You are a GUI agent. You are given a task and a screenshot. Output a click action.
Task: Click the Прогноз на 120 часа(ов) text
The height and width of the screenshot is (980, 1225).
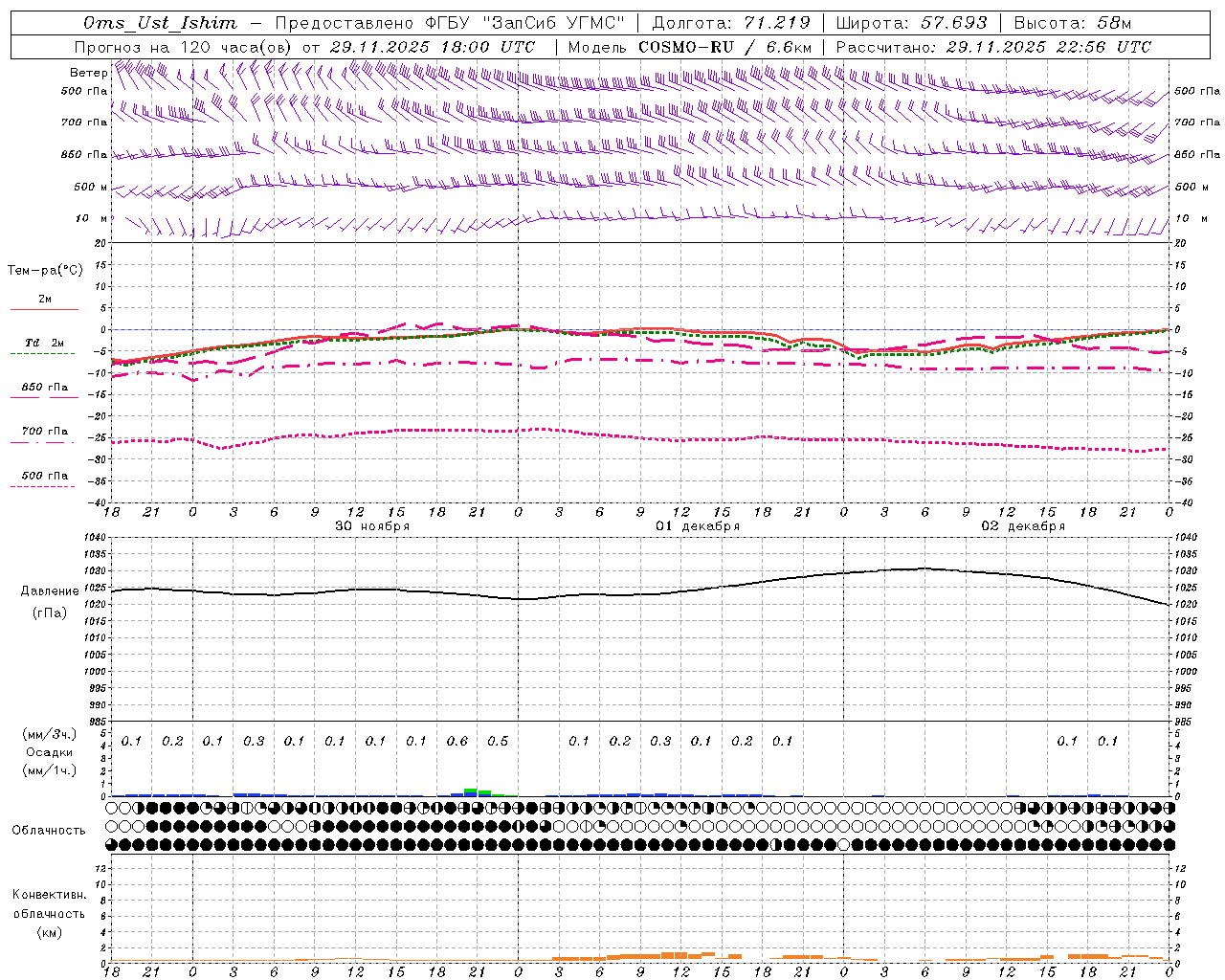[x=184, y=47]
